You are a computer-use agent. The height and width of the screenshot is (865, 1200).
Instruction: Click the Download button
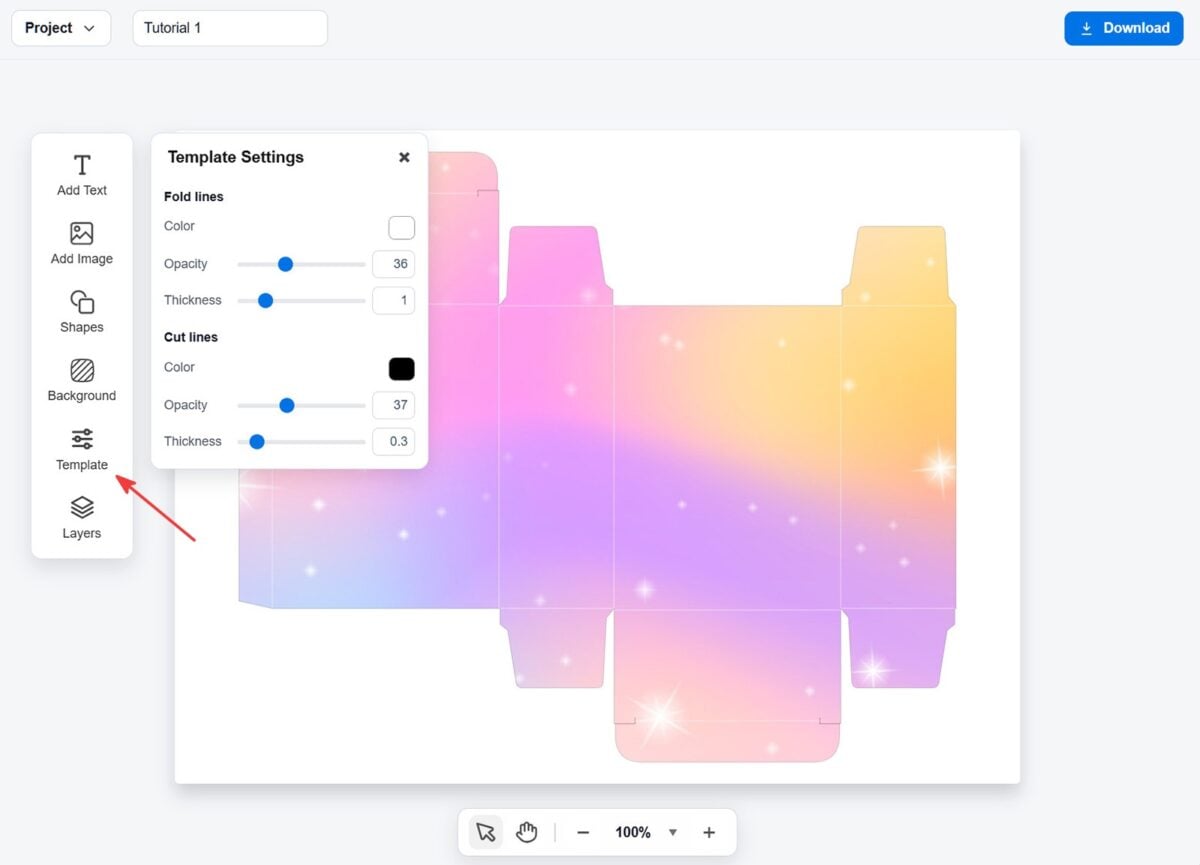pos(1124,28)
